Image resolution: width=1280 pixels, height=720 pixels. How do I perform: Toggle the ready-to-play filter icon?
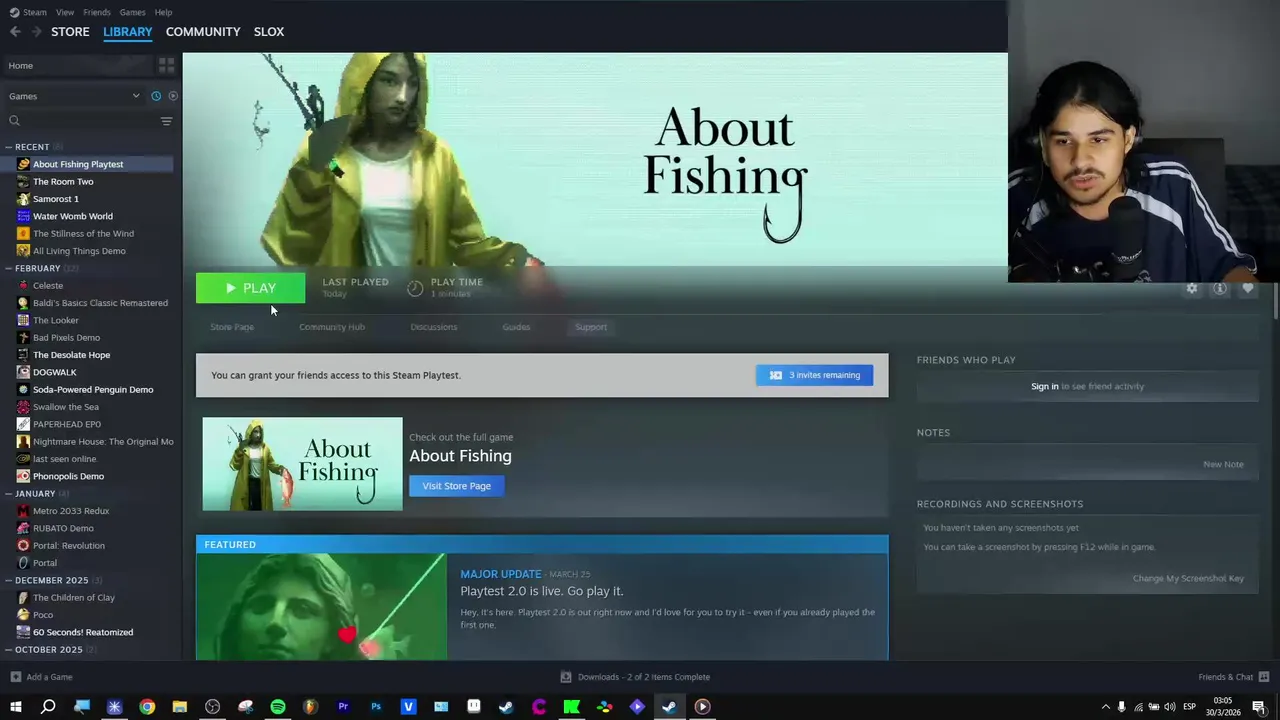click(172, 96)
